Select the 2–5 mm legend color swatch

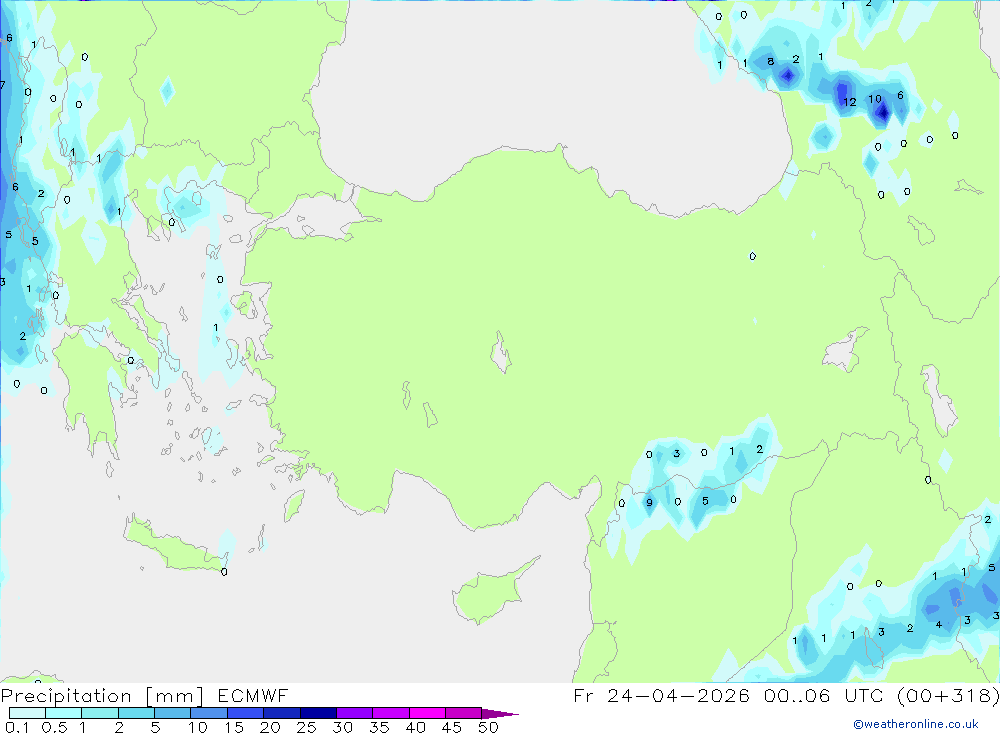136,713
